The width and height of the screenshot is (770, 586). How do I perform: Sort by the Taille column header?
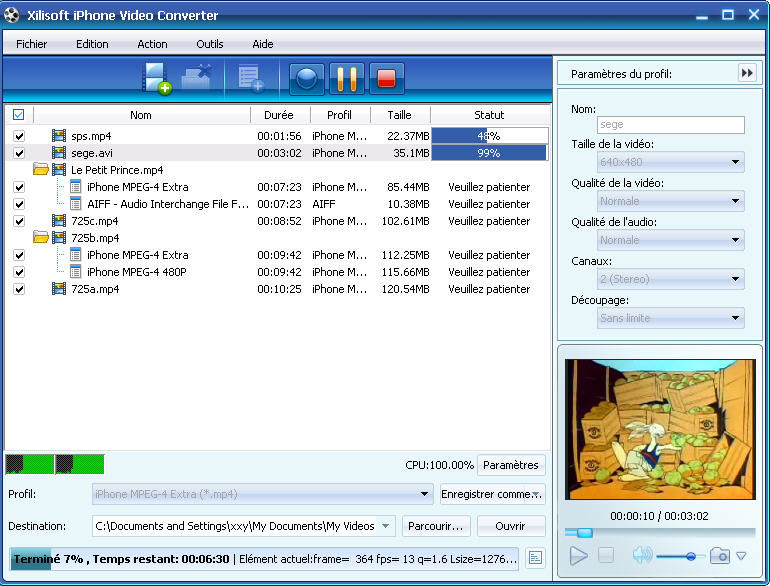(400, 115)
